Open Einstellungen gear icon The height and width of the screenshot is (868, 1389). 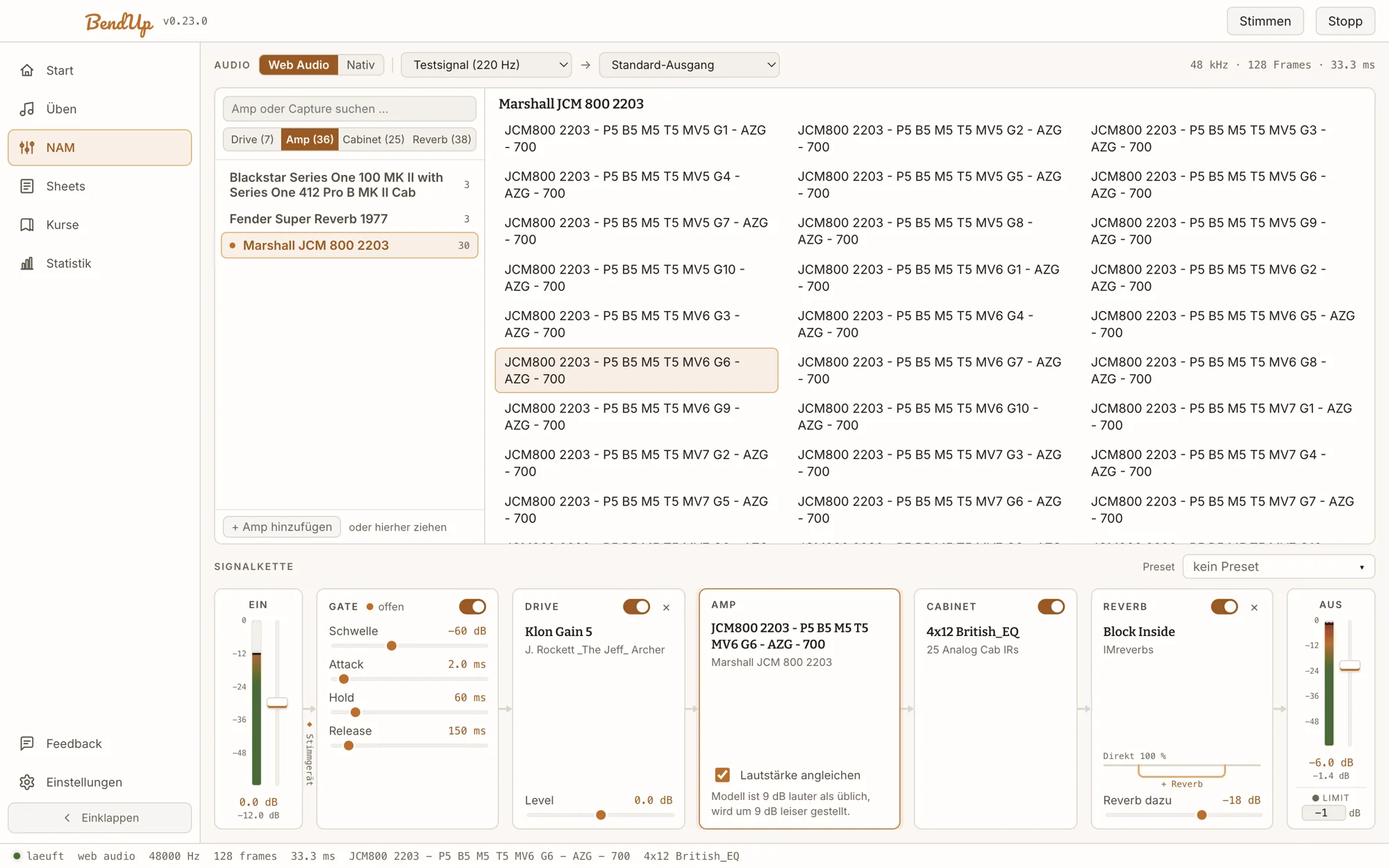27,783
